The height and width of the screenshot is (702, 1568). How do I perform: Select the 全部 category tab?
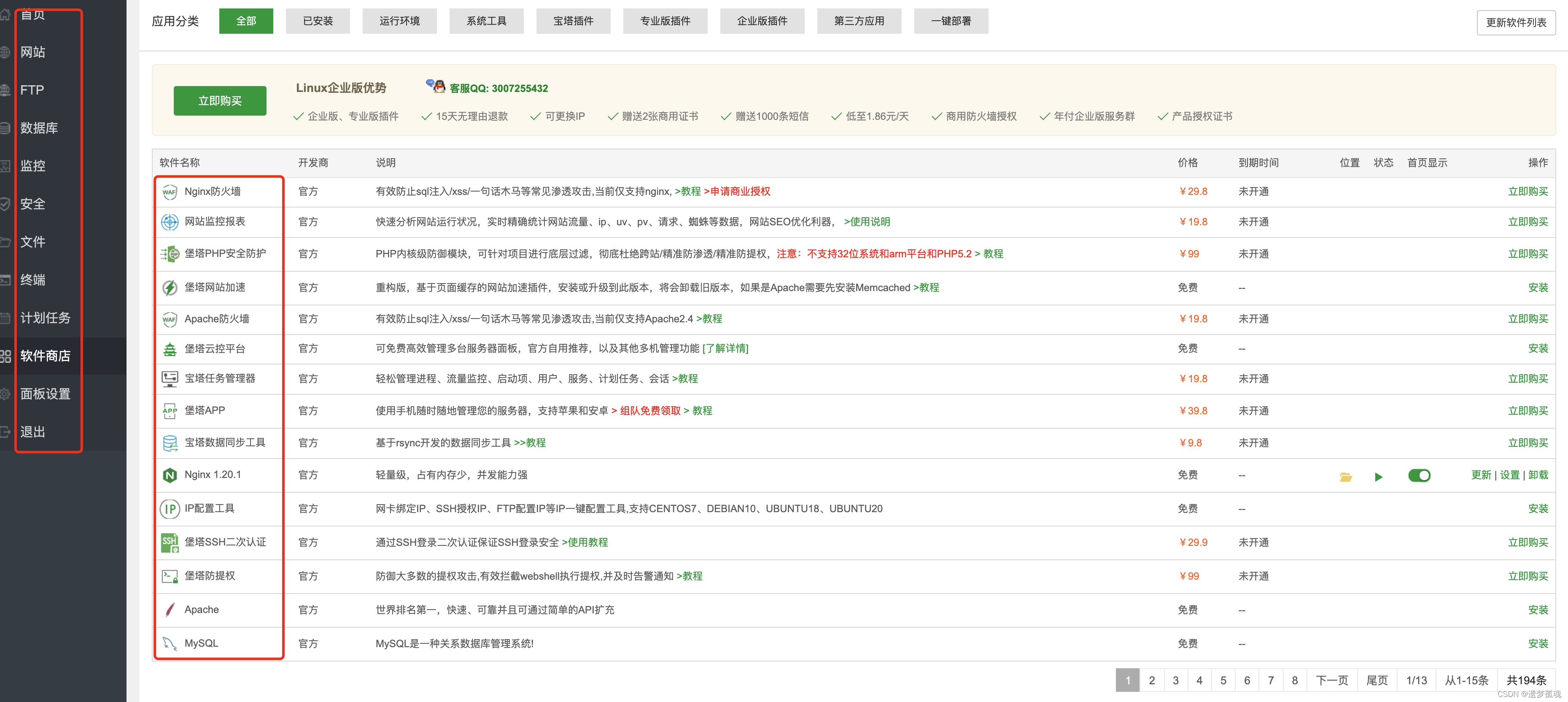tap(246, 22)
